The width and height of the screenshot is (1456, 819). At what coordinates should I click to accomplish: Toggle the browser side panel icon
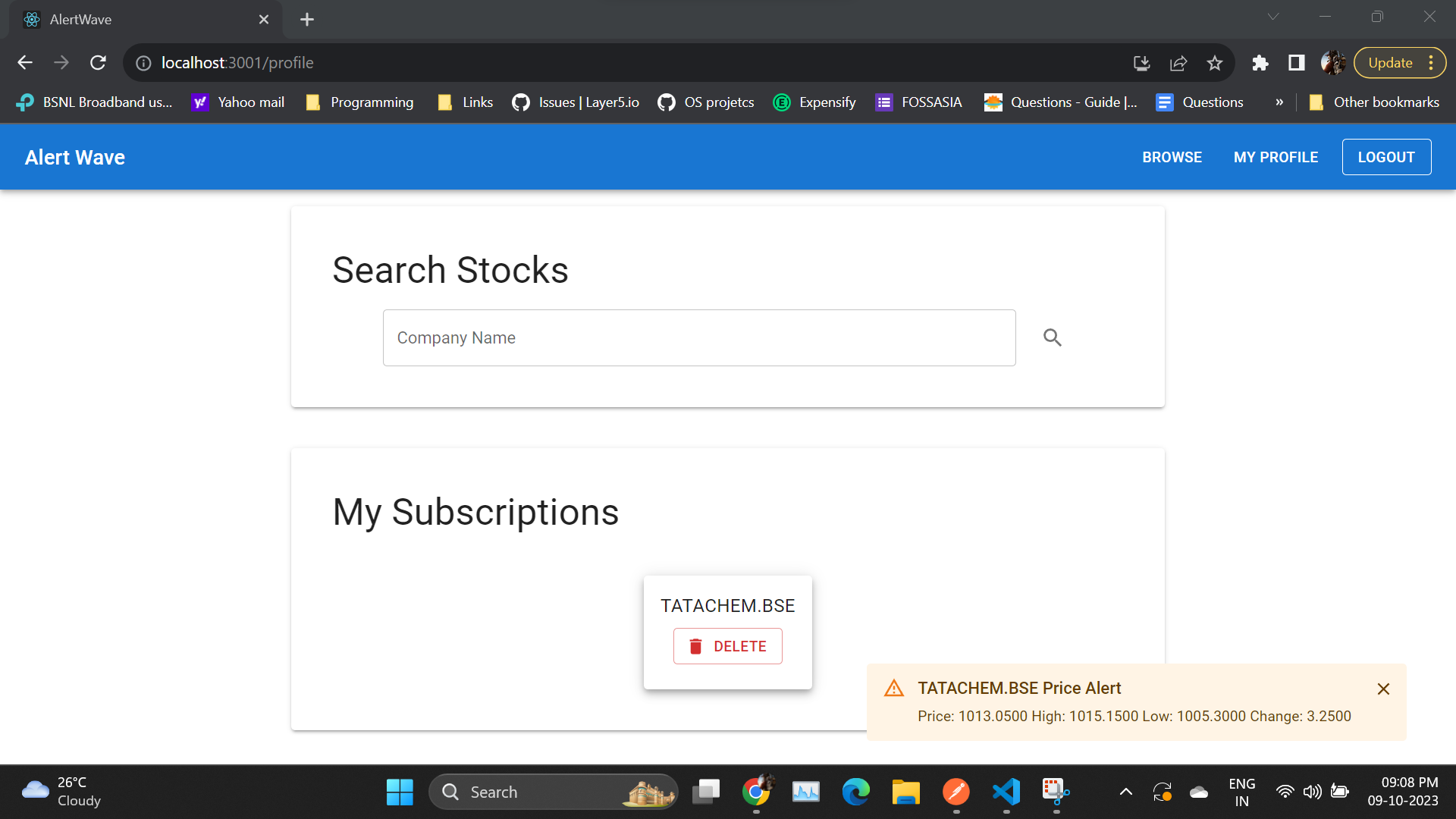pos(1297,63)
